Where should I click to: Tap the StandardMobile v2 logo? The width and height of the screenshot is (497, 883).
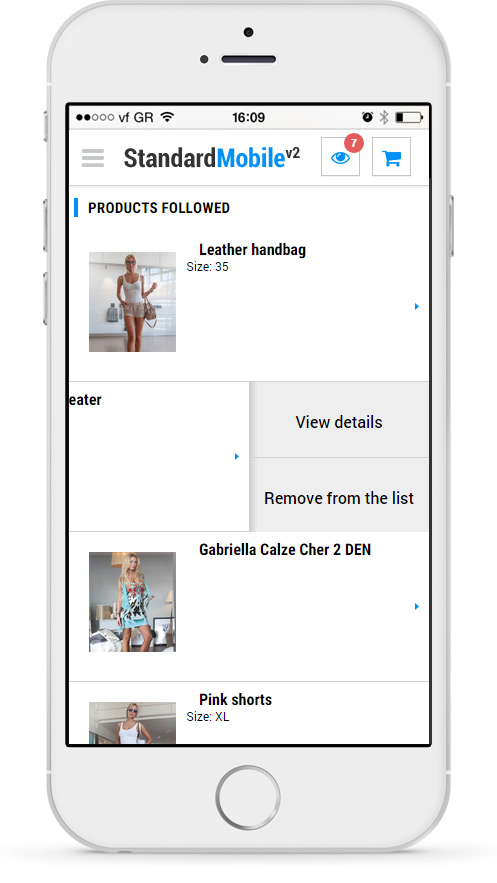pyautogui.click(x=212, y=158)
